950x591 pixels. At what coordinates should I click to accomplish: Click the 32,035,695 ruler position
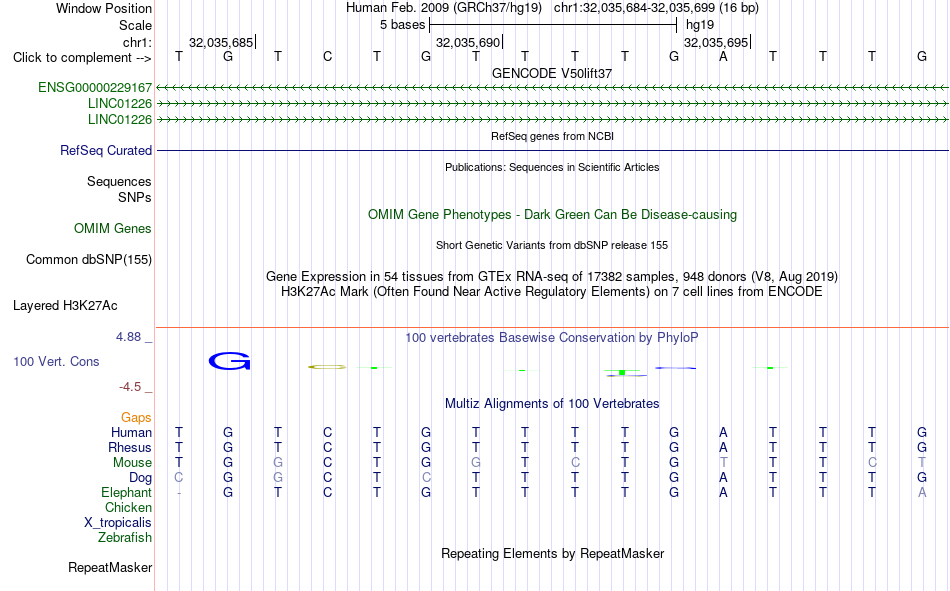[716, 42]
